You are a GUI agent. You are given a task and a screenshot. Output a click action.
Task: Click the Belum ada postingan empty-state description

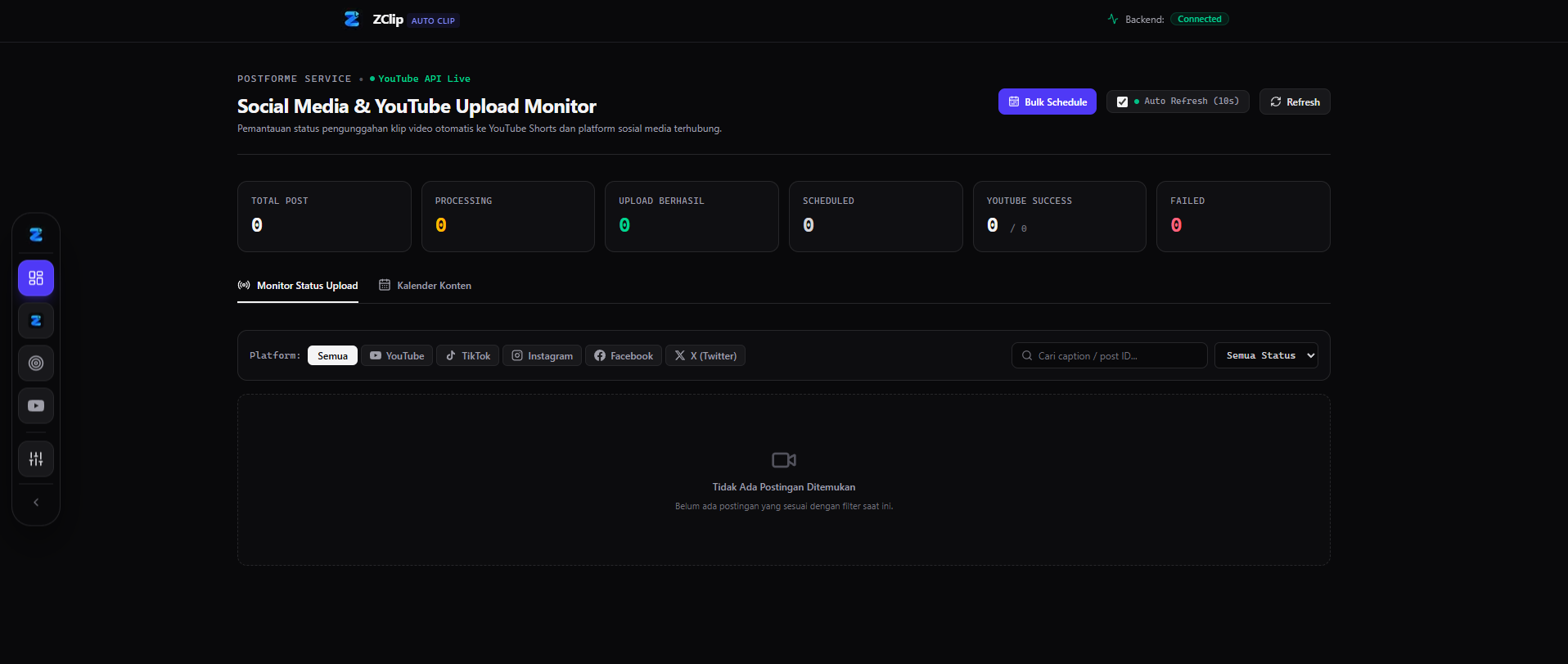coord(784,506)
